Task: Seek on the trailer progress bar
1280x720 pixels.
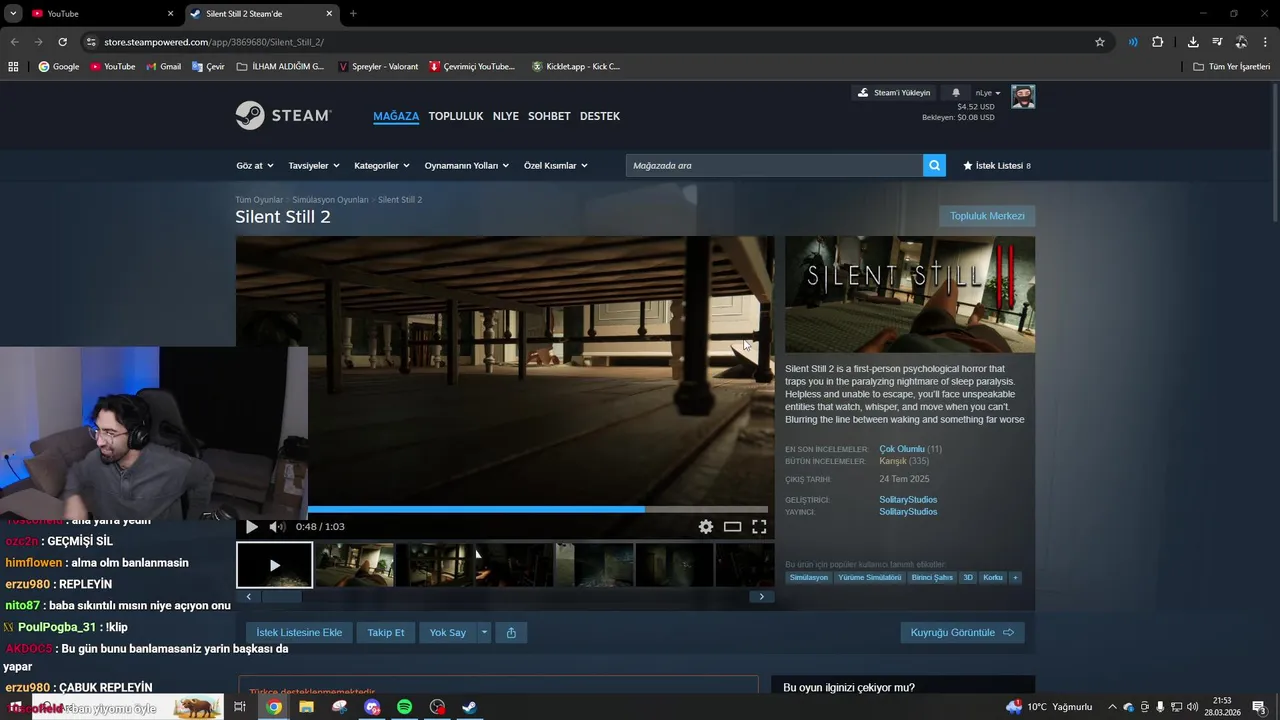Action: pyautogui.click(x=505, y=509)
